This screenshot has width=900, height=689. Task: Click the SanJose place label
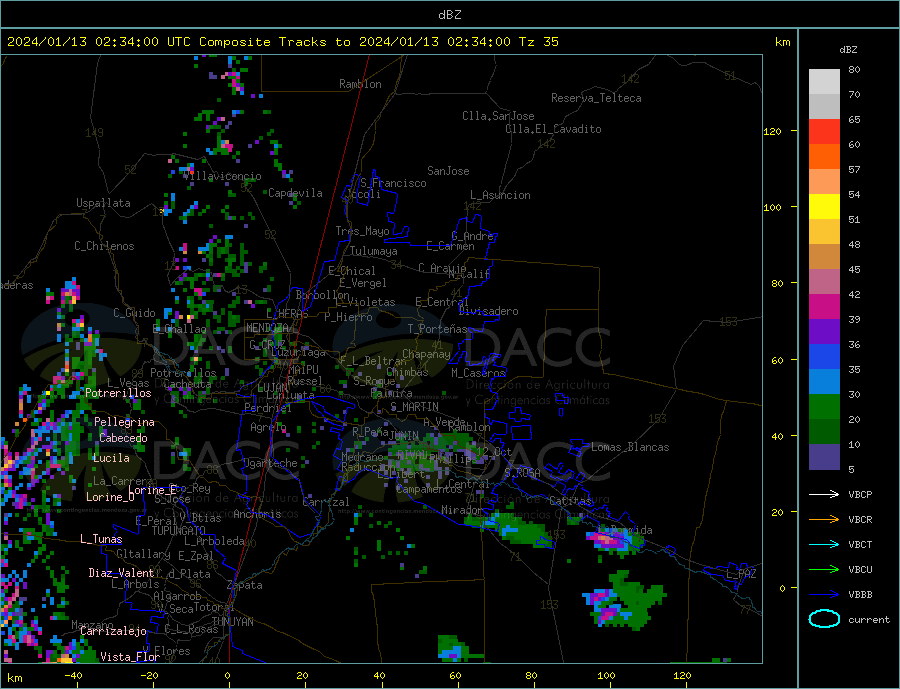point(448,171)
